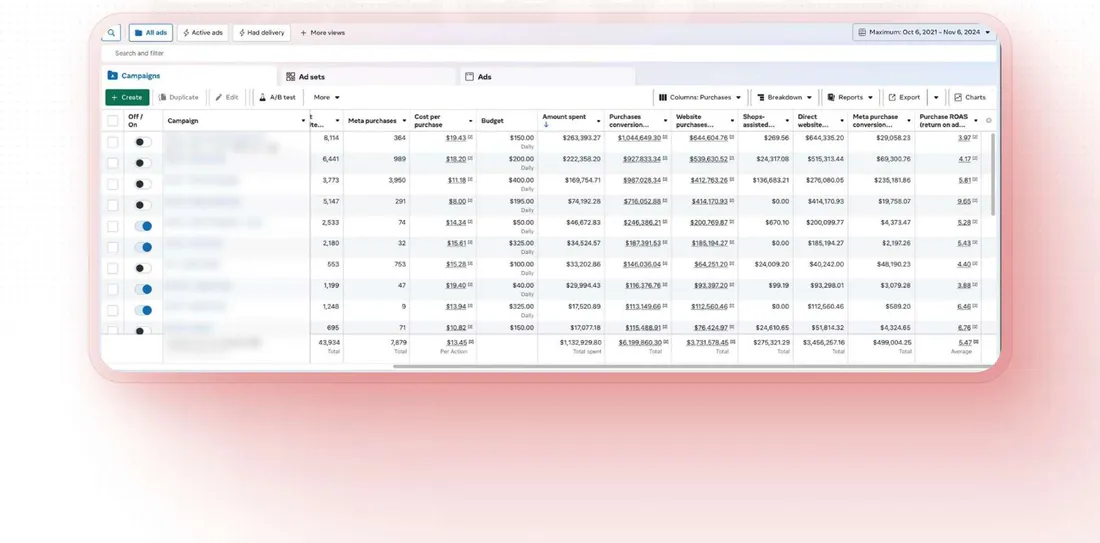Open Columns: Purchases dropdown

(x=699, y=98)
